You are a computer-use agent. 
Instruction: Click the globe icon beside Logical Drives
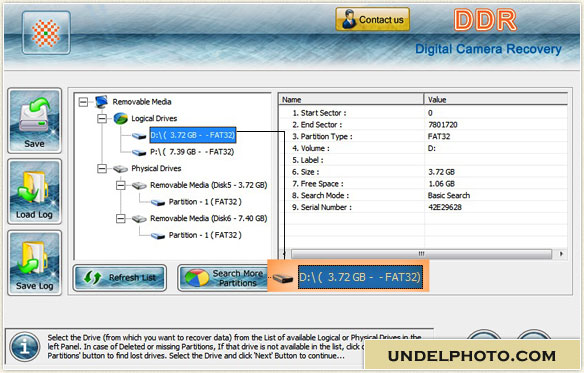coord(121,118)
